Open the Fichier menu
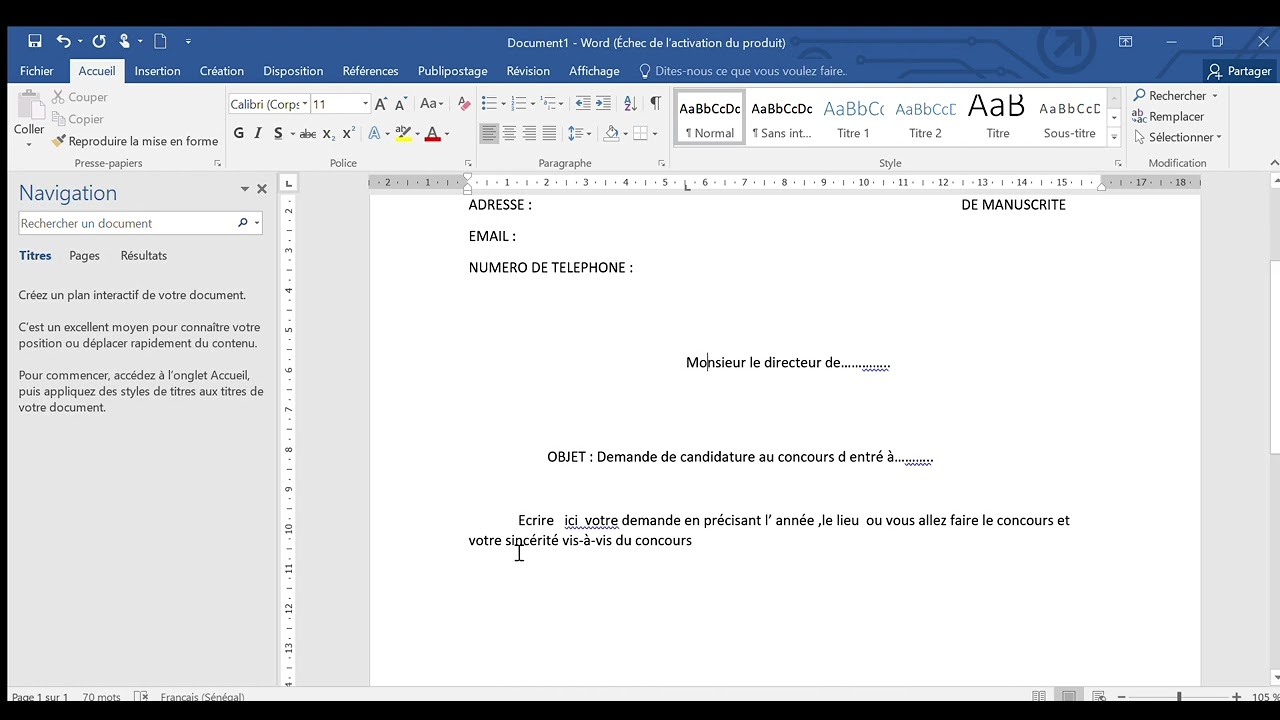The width and height of the screenshot is (1280, 720). 37,71
